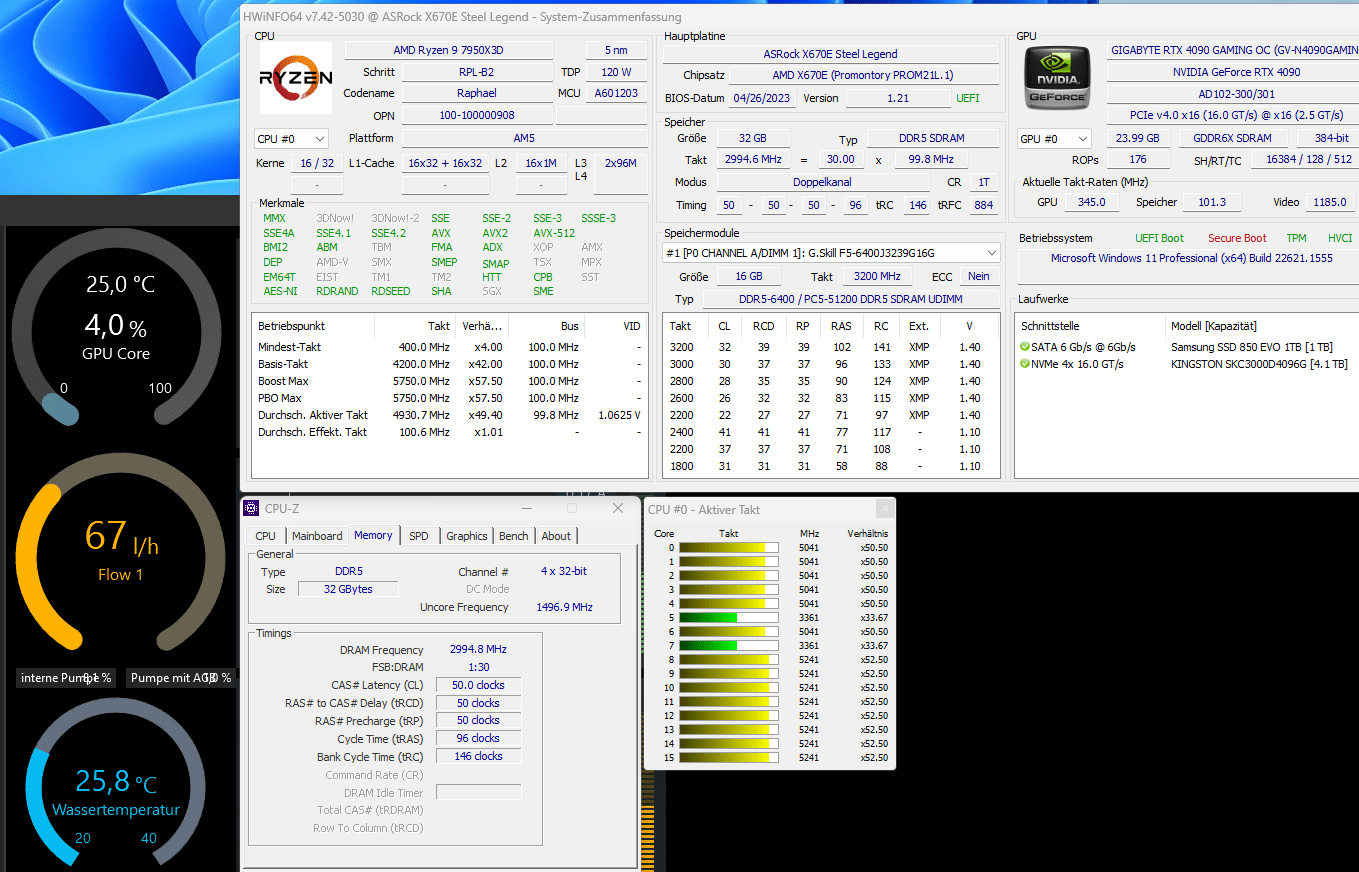Close the CPU #0 Aktiver Takt window
Screen dimensions: 1359x872
pyautogui.click(x=884, y=509)
